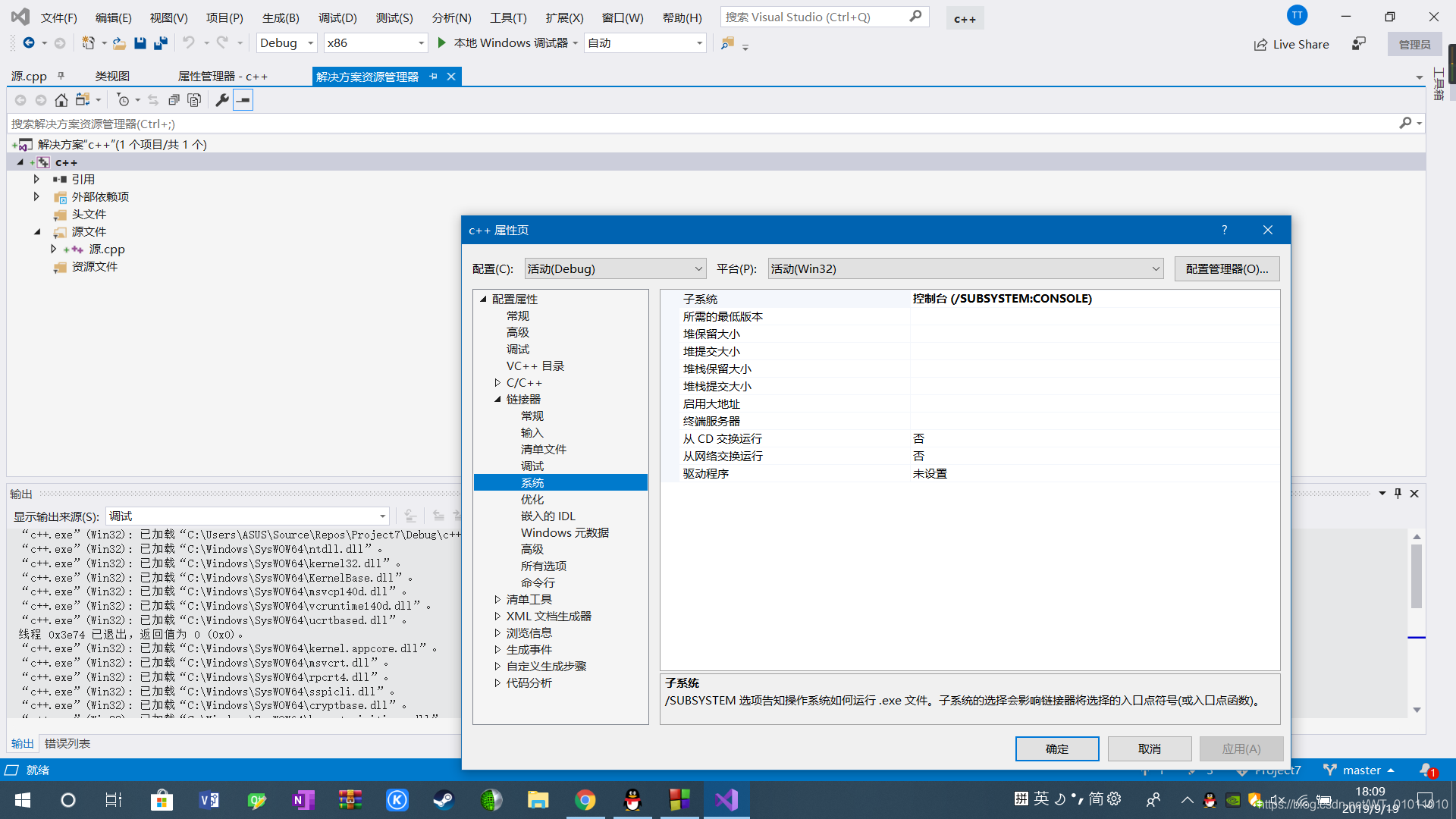The image size is (1456, 819).
Task: Collapse the 源文件 folder node
Action: (x=36, y=231)
